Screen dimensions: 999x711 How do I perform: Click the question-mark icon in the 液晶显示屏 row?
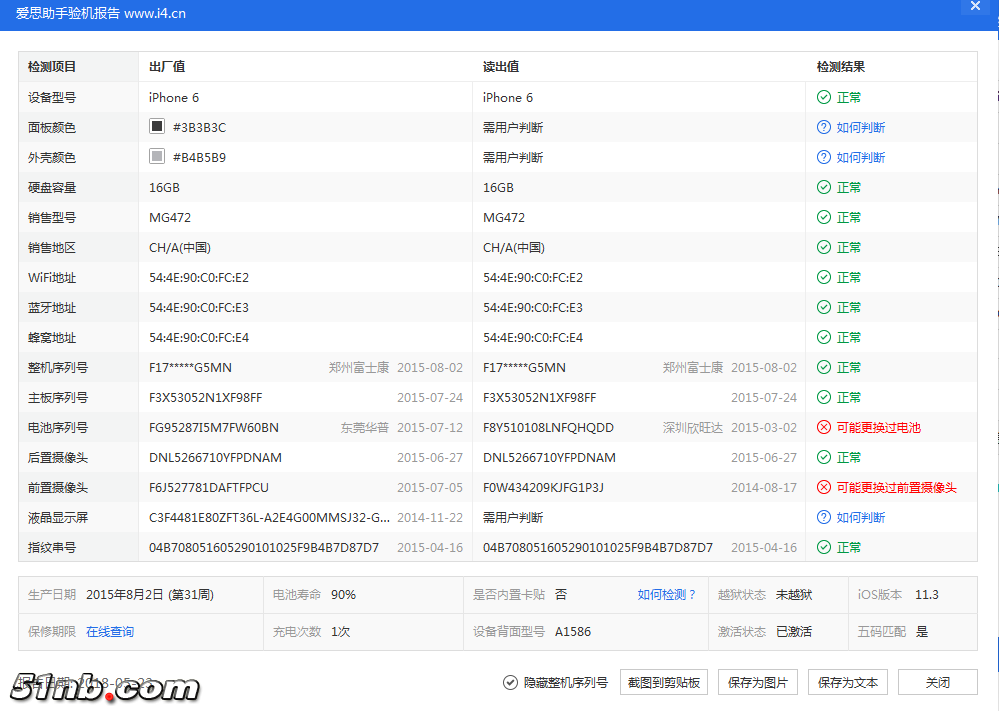coord(824,518)
